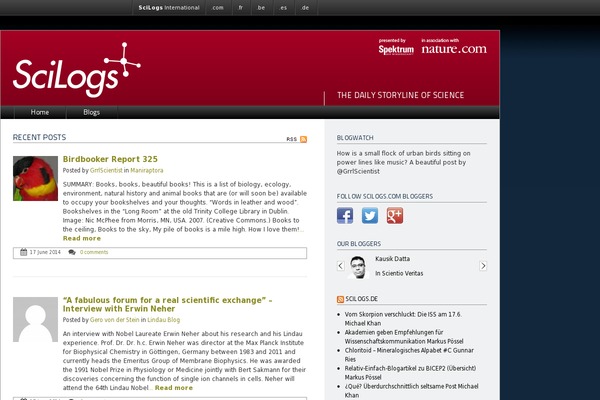Screen dimensions: 600x400
Task: Click the calendar icon beside 17 June 2014
Action: (x=24, y=252)
